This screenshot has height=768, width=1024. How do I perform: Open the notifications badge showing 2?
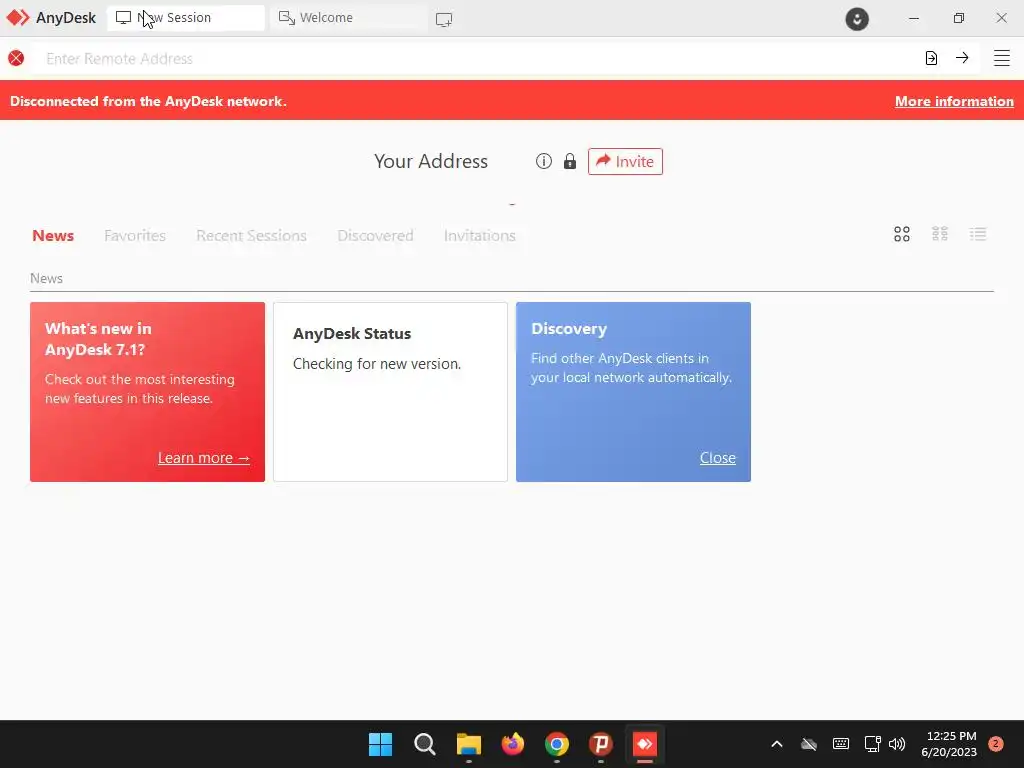coord(996,744)
